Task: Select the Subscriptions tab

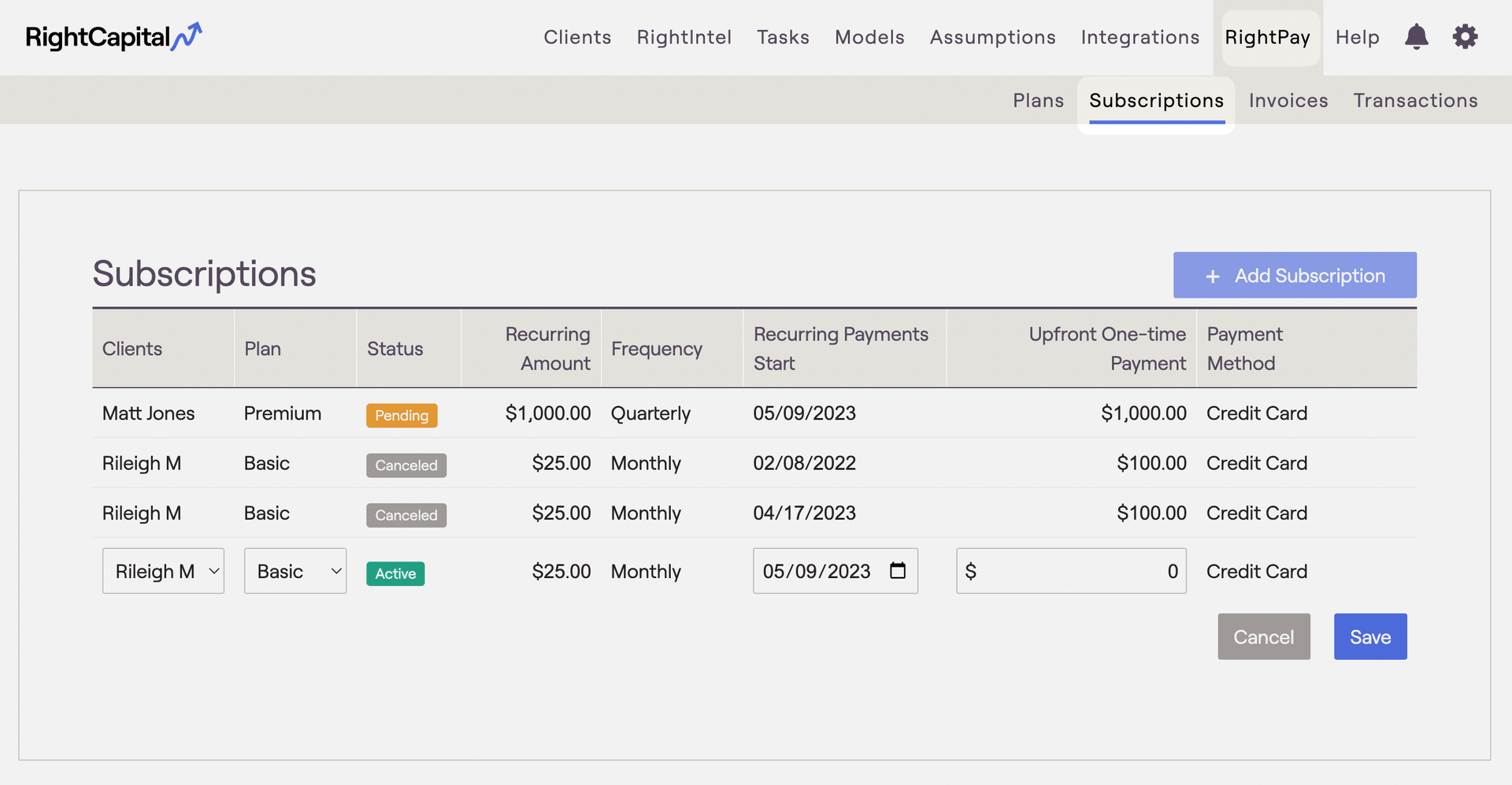Action: (x=1156, y=100)
